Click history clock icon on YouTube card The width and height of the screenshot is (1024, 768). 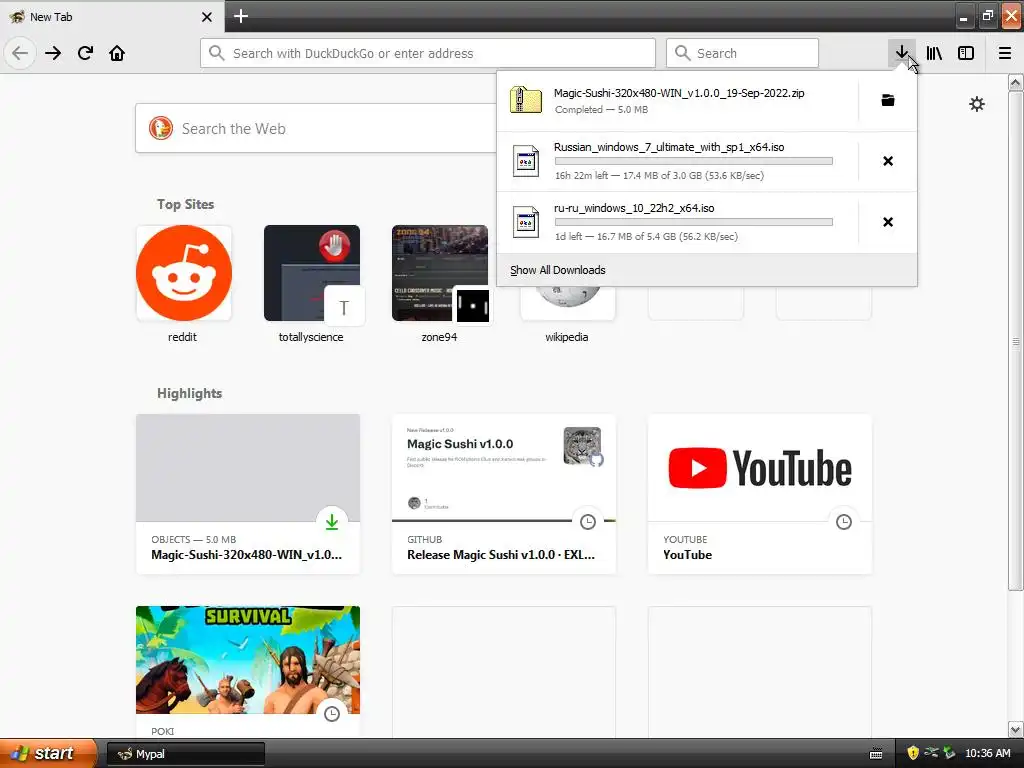[x=844, y=522]
